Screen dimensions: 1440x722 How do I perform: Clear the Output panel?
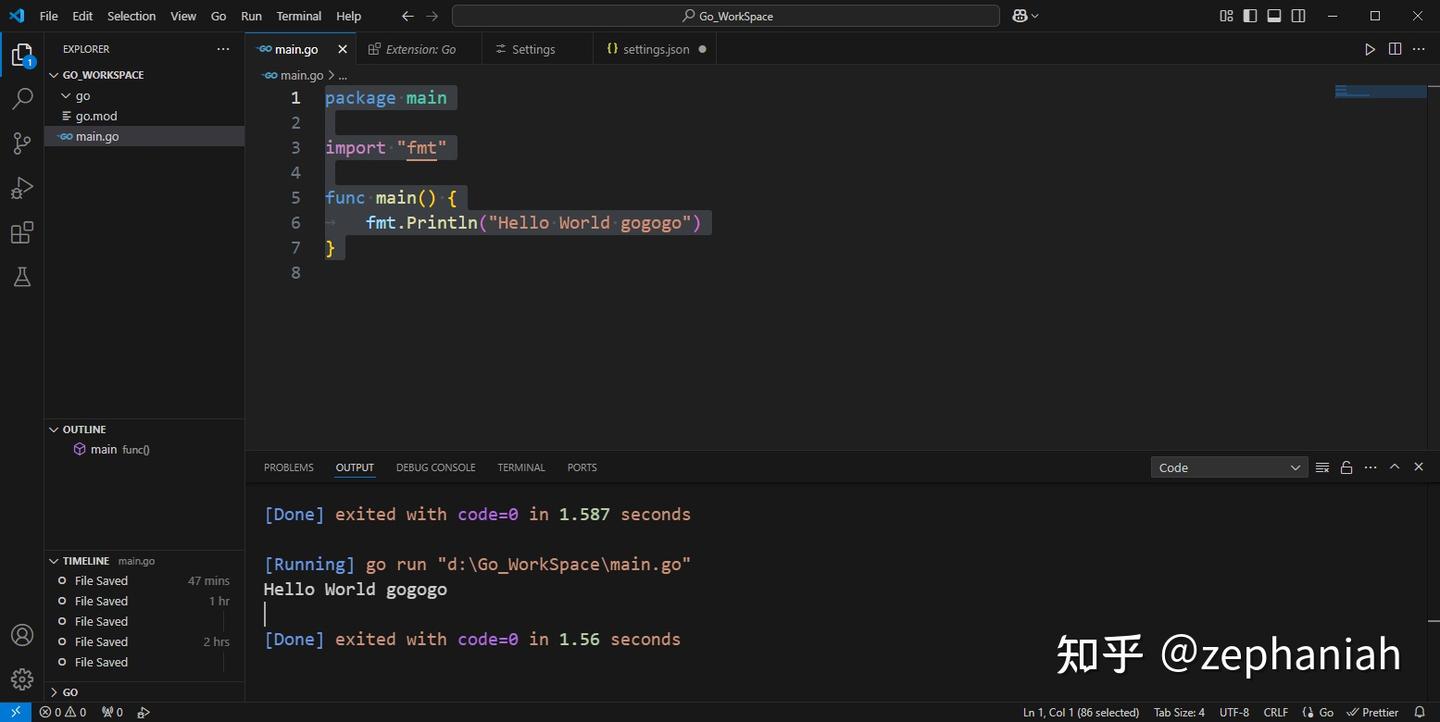[x=1321, y=467]
